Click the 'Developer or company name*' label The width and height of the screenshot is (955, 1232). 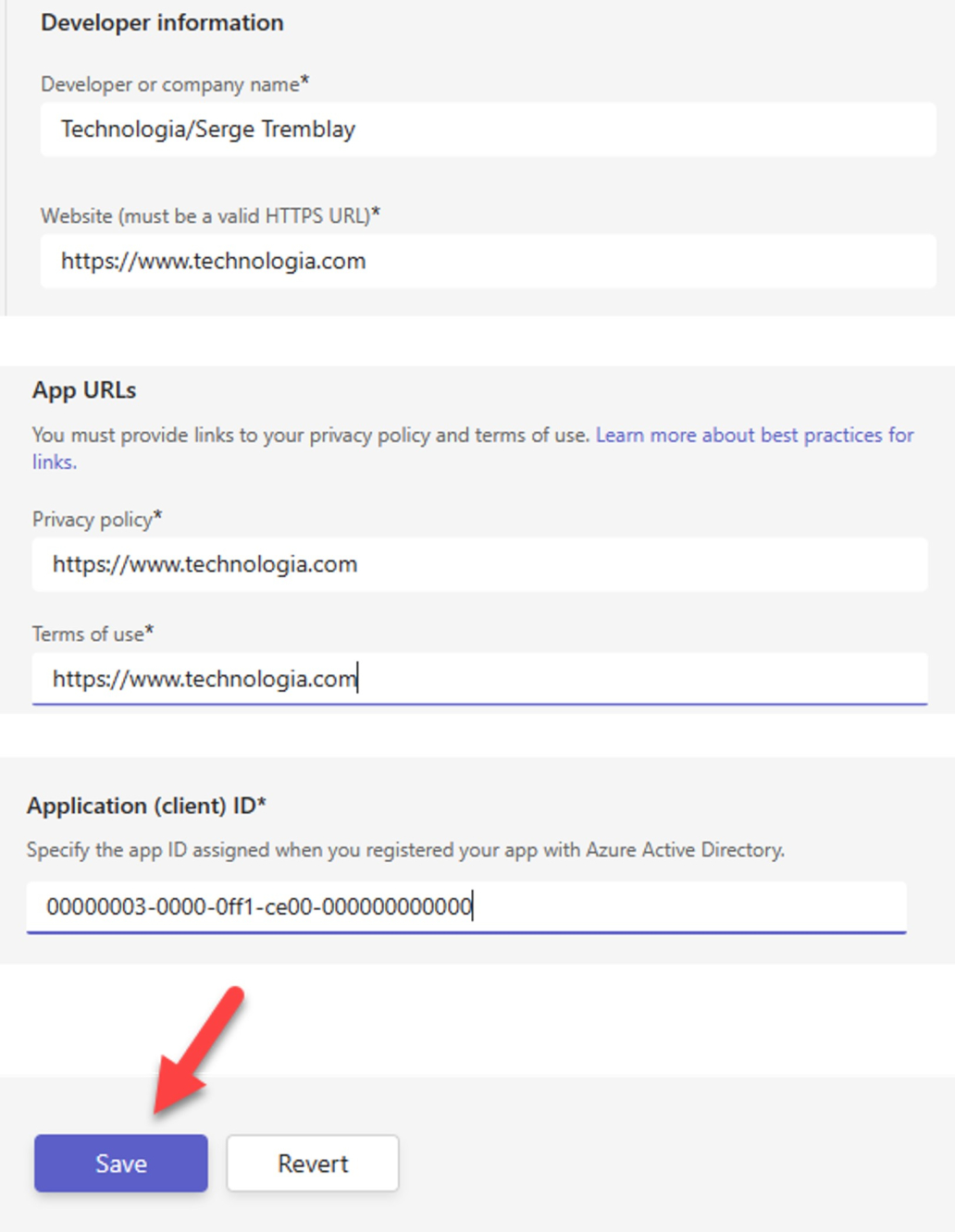coord(175,84)
